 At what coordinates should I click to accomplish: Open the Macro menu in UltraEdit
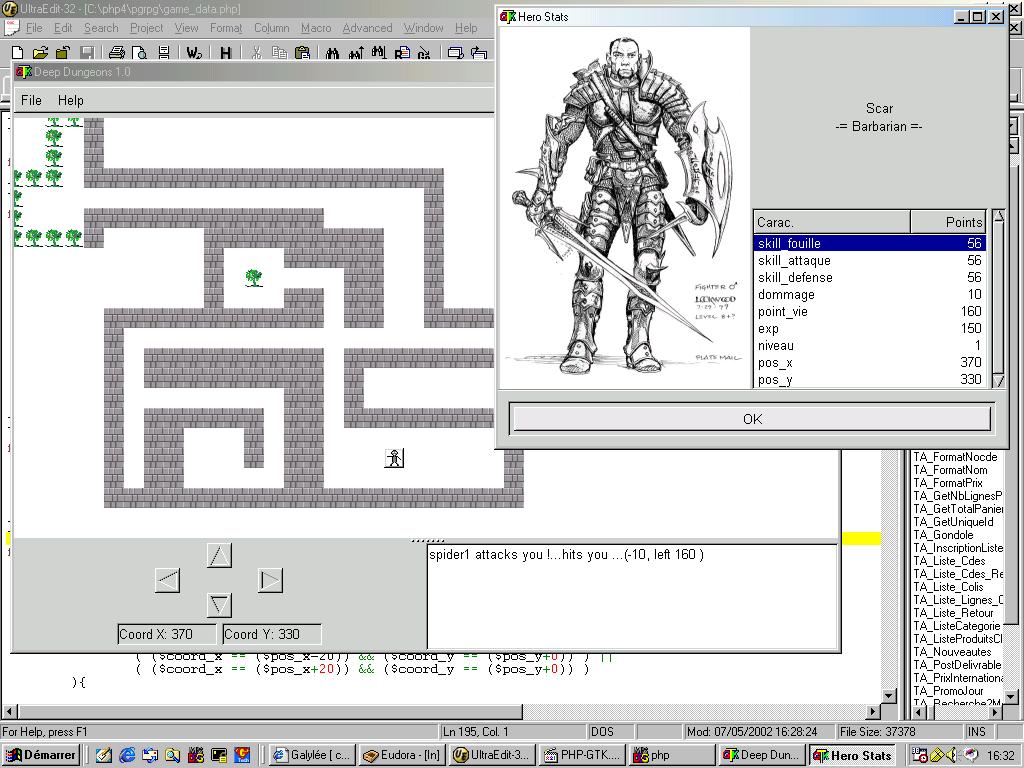(x=316, y=28)
